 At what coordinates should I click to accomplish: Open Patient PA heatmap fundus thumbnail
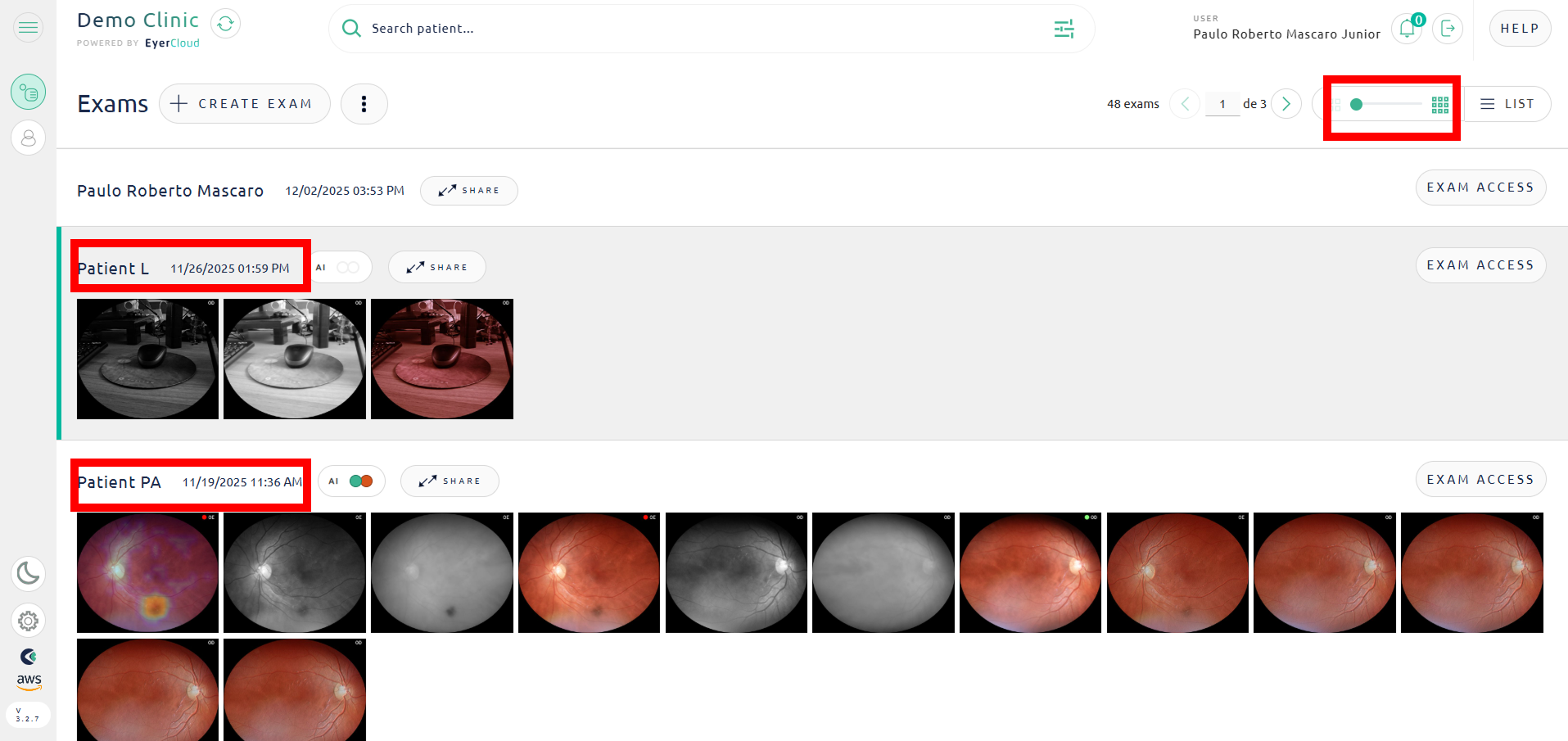[x=147, y=572]
